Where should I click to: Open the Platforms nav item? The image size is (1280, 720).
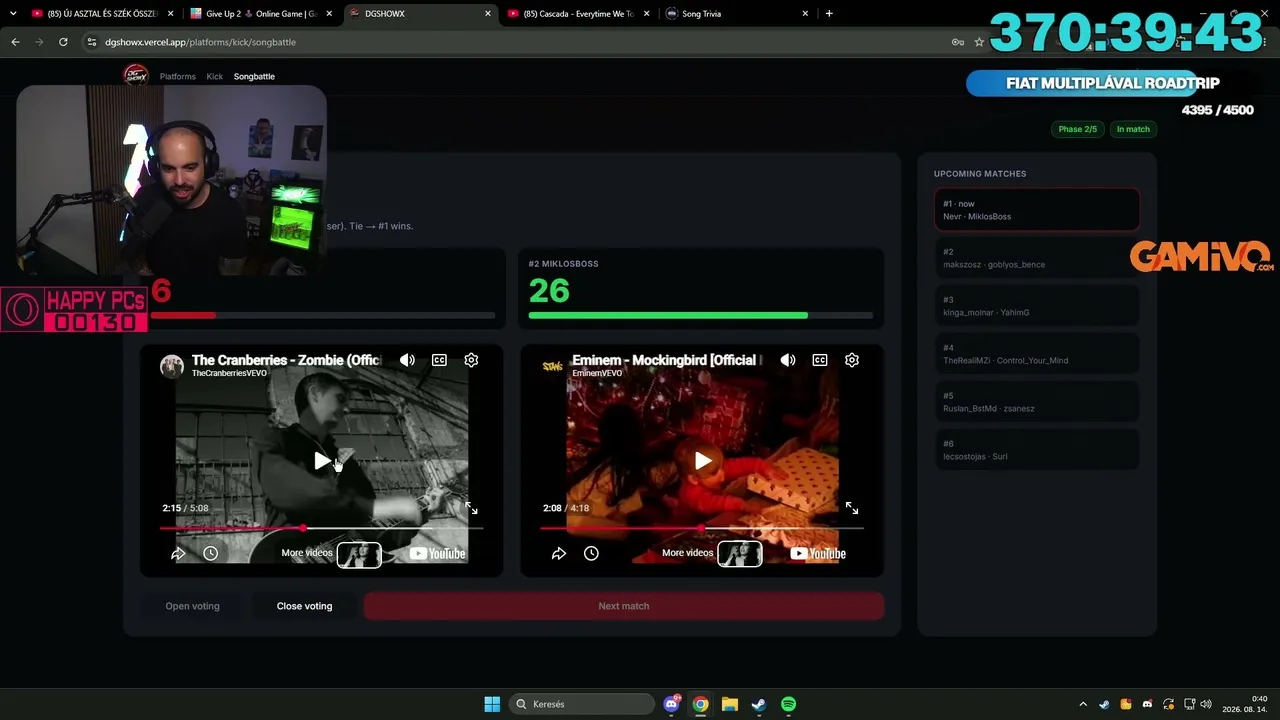[x=178, y=76]
